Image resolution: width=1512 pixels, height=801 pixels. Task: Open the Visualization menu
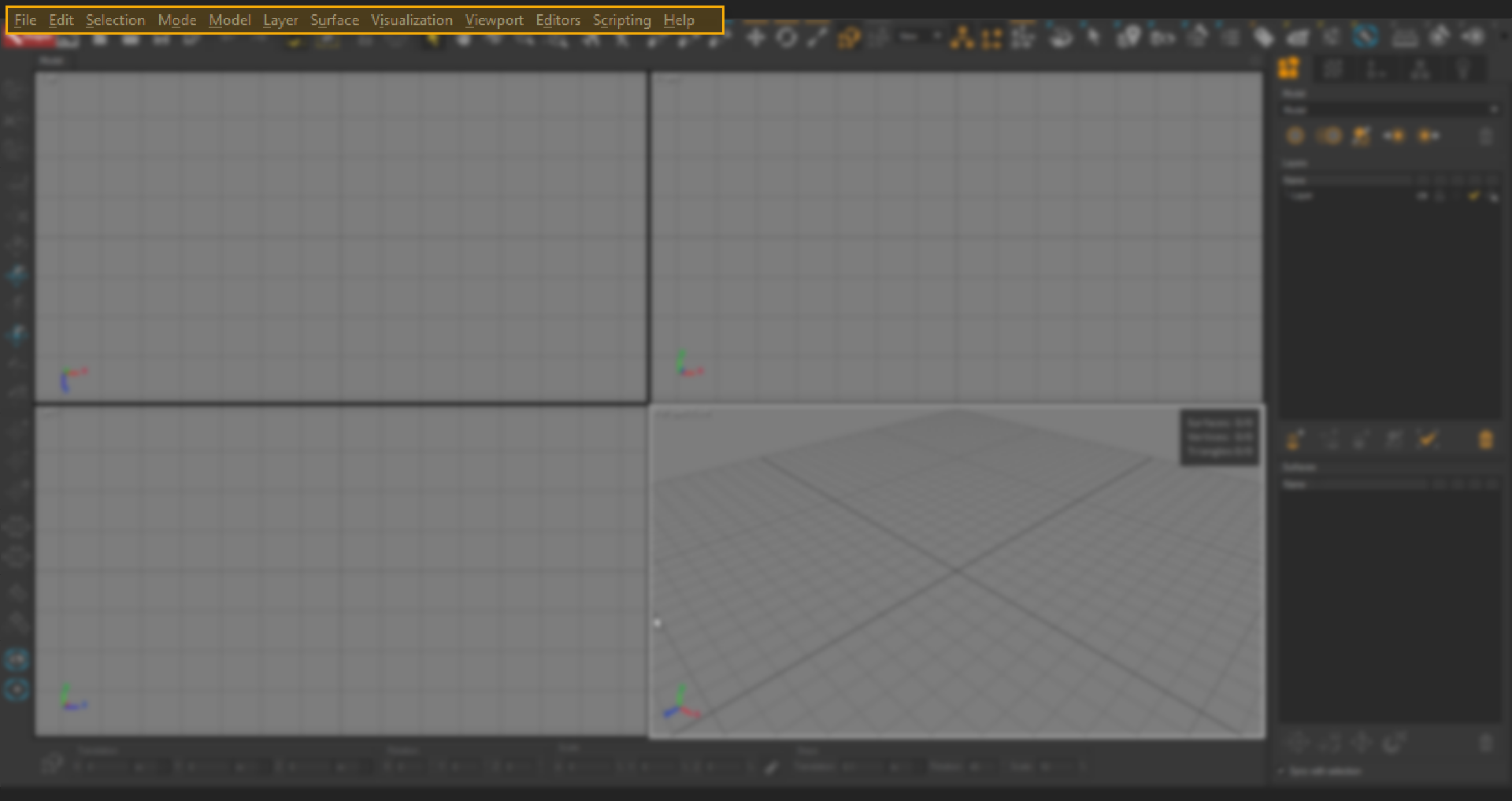coord(411,20)
